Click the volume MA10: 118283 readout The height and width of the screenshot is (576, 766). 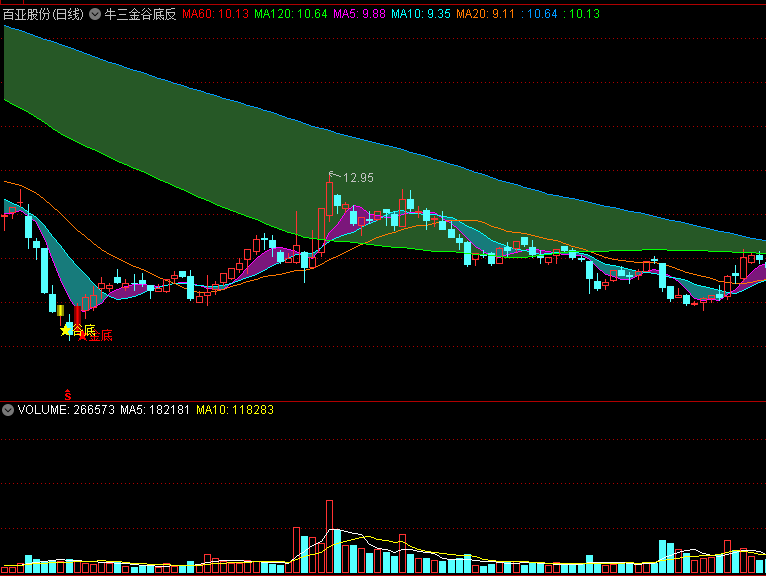pyautogui.click(x=235, y=410)
